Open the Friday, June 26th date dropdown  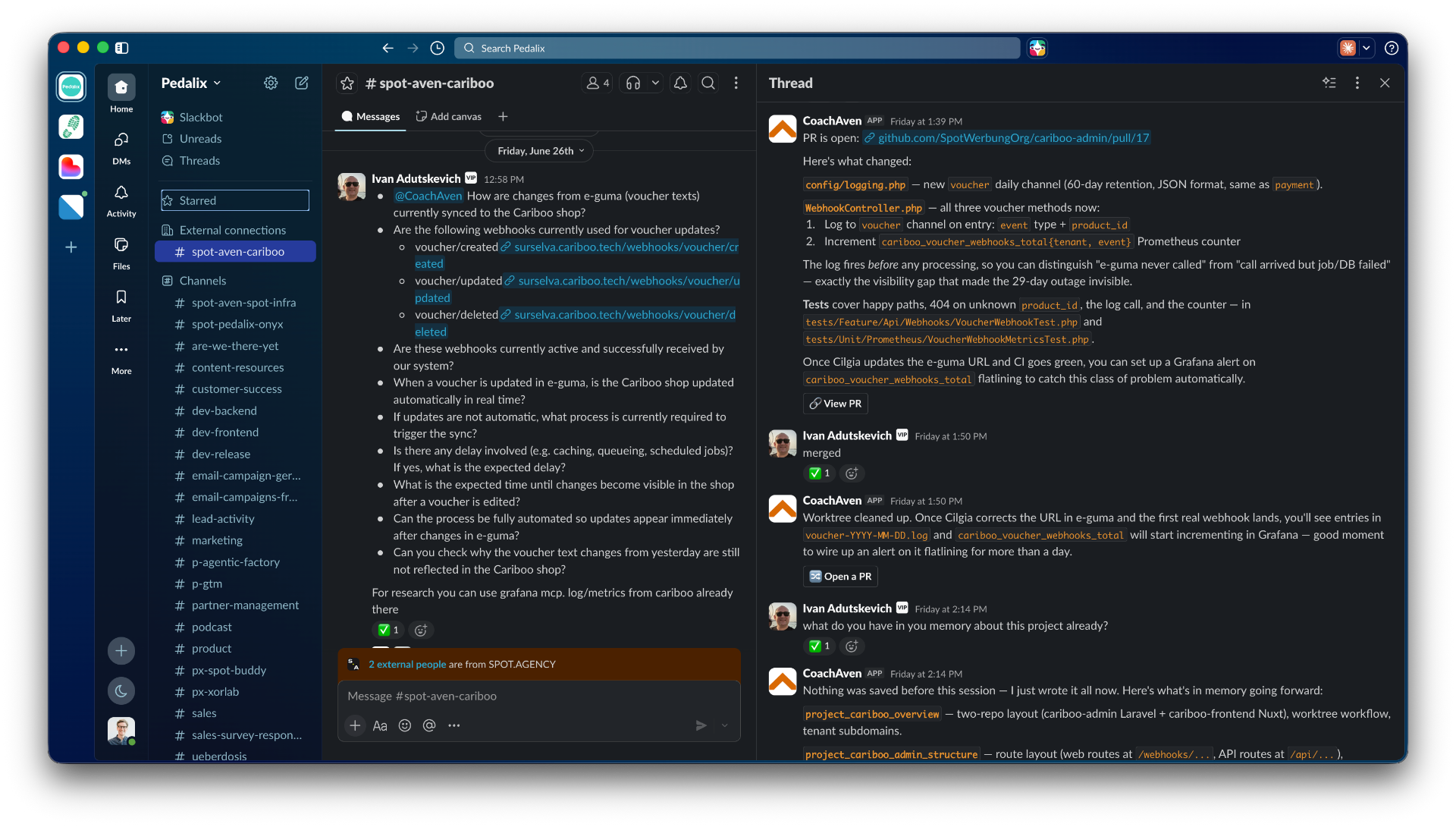[539, 151]
